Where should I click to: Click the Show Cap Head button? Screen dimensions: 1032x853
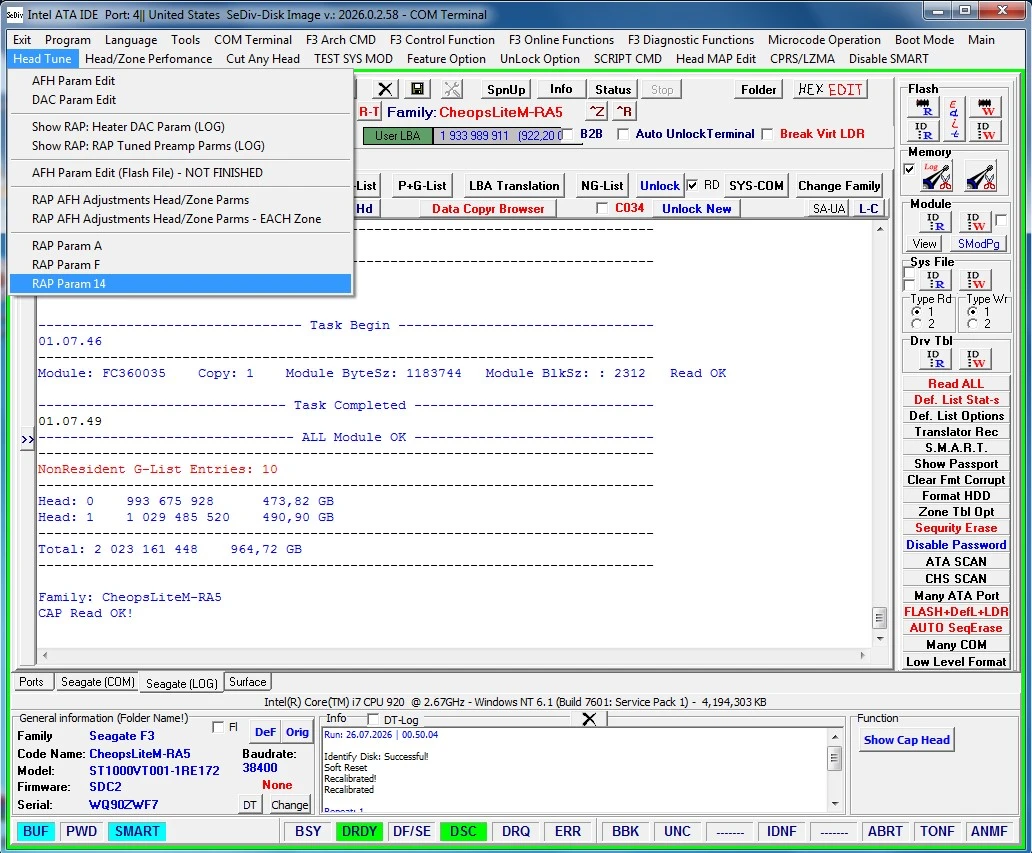pyautogui.click(x=906, y=740)
